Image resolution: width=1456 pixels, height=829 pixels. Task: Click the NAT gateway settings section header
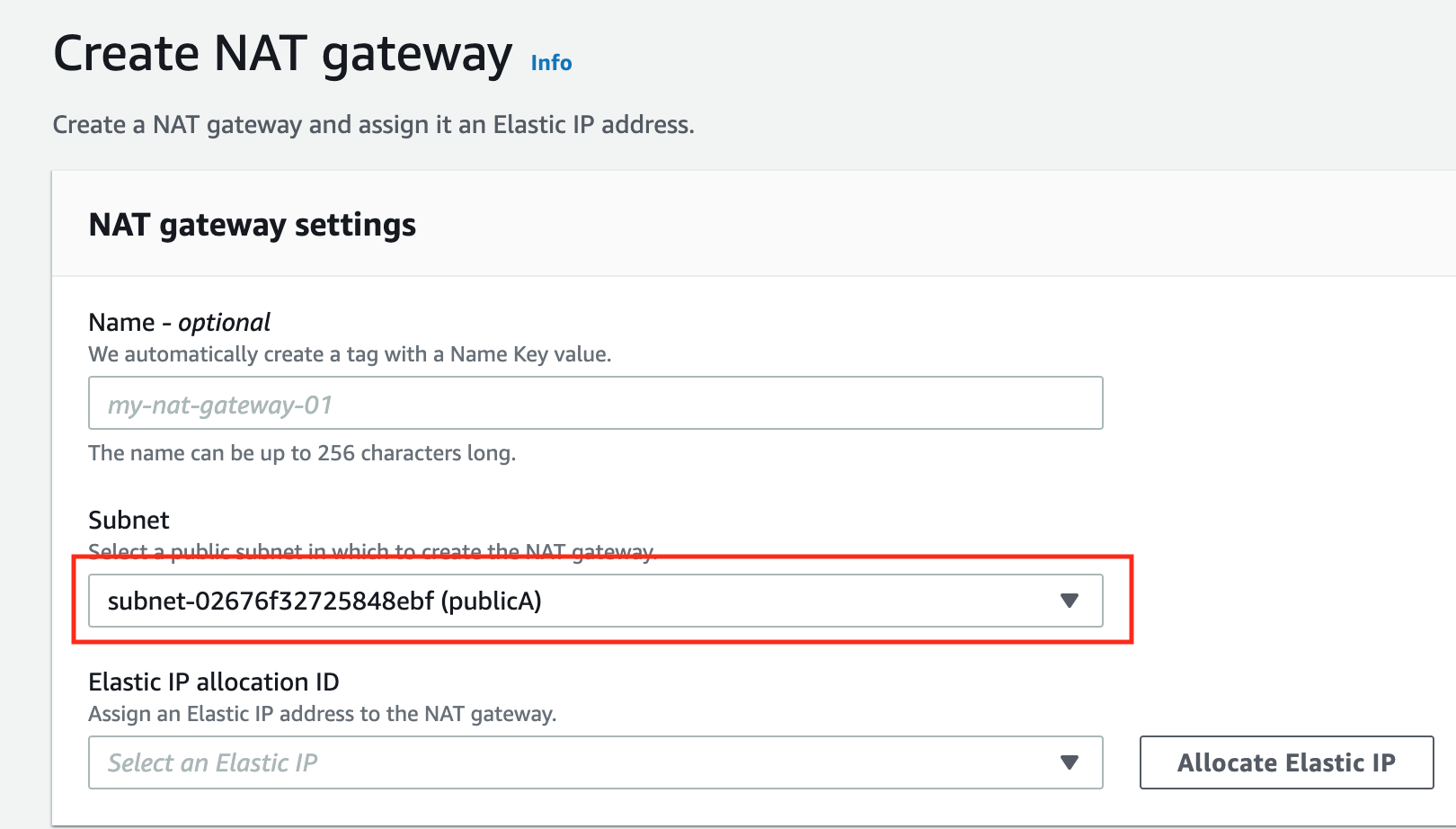[253, 225]
